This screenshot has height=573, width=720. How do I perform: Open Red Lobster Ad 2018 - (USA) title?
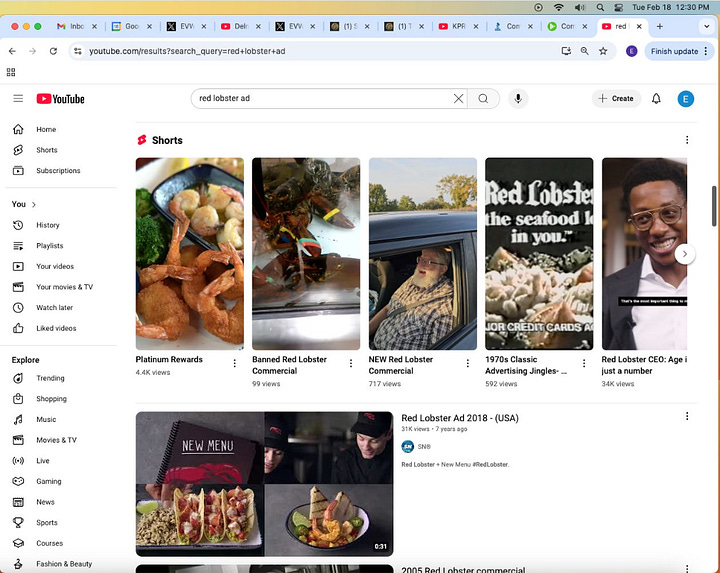point(460,418)
